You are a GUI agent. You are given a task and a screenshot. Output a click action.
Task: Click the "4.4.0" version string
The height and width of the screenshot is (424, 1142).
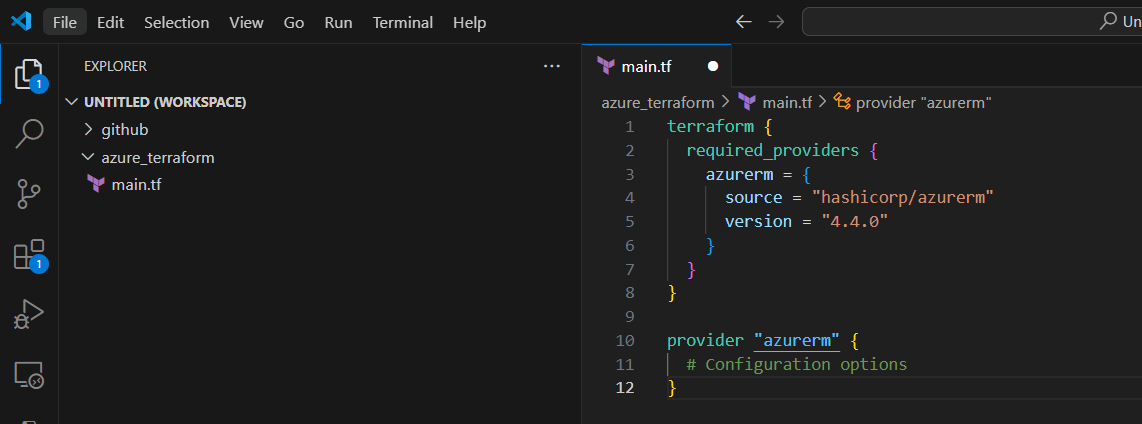coord(855,221)
